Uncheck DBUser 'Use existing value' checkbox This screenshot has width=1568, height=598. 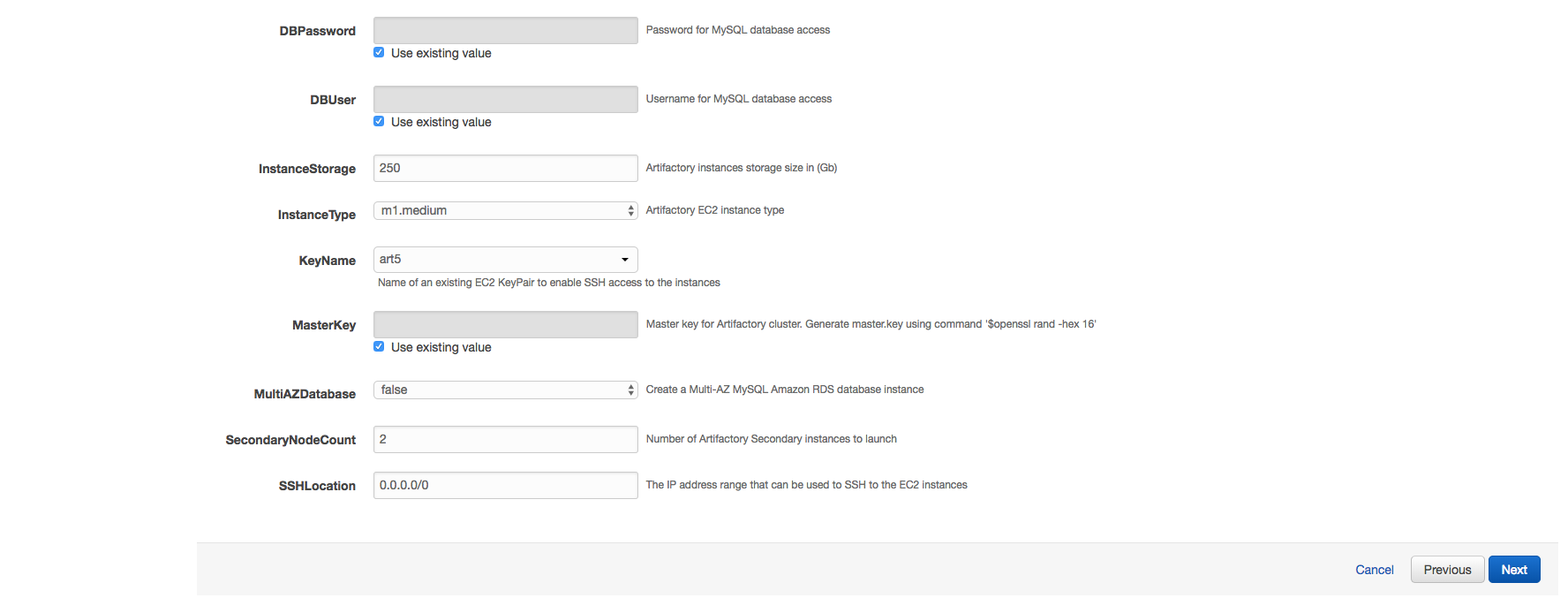coord(379,122)
